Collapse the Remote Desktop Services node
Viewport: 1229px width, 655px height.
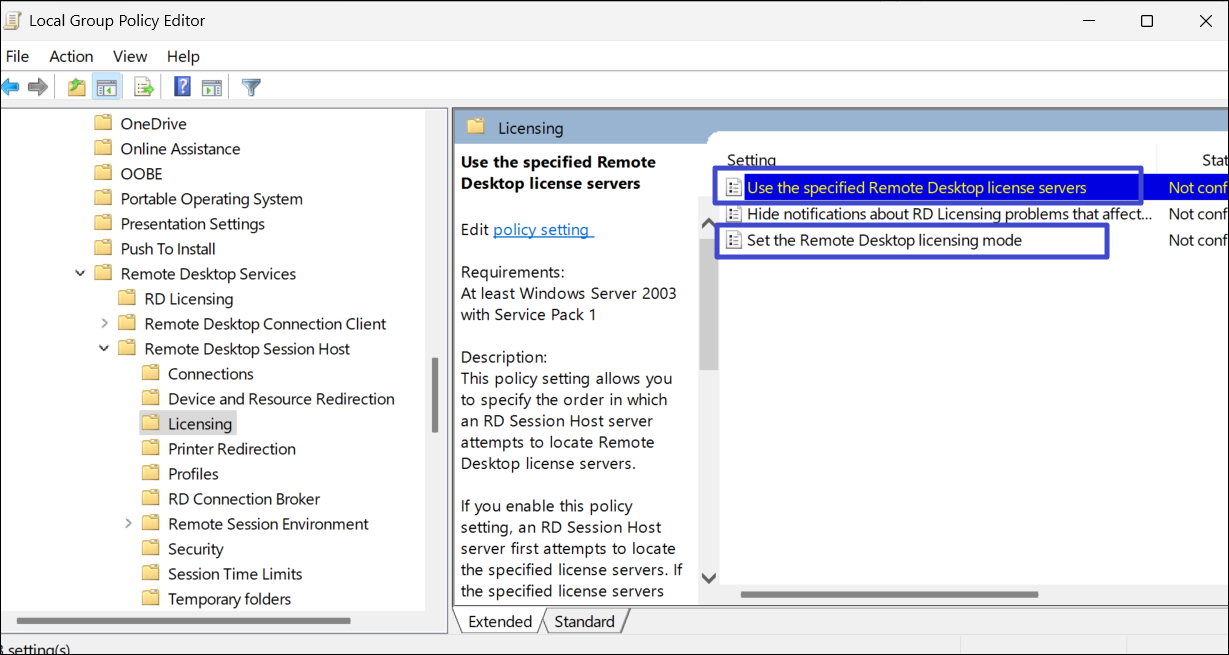[x=81, y=274]
